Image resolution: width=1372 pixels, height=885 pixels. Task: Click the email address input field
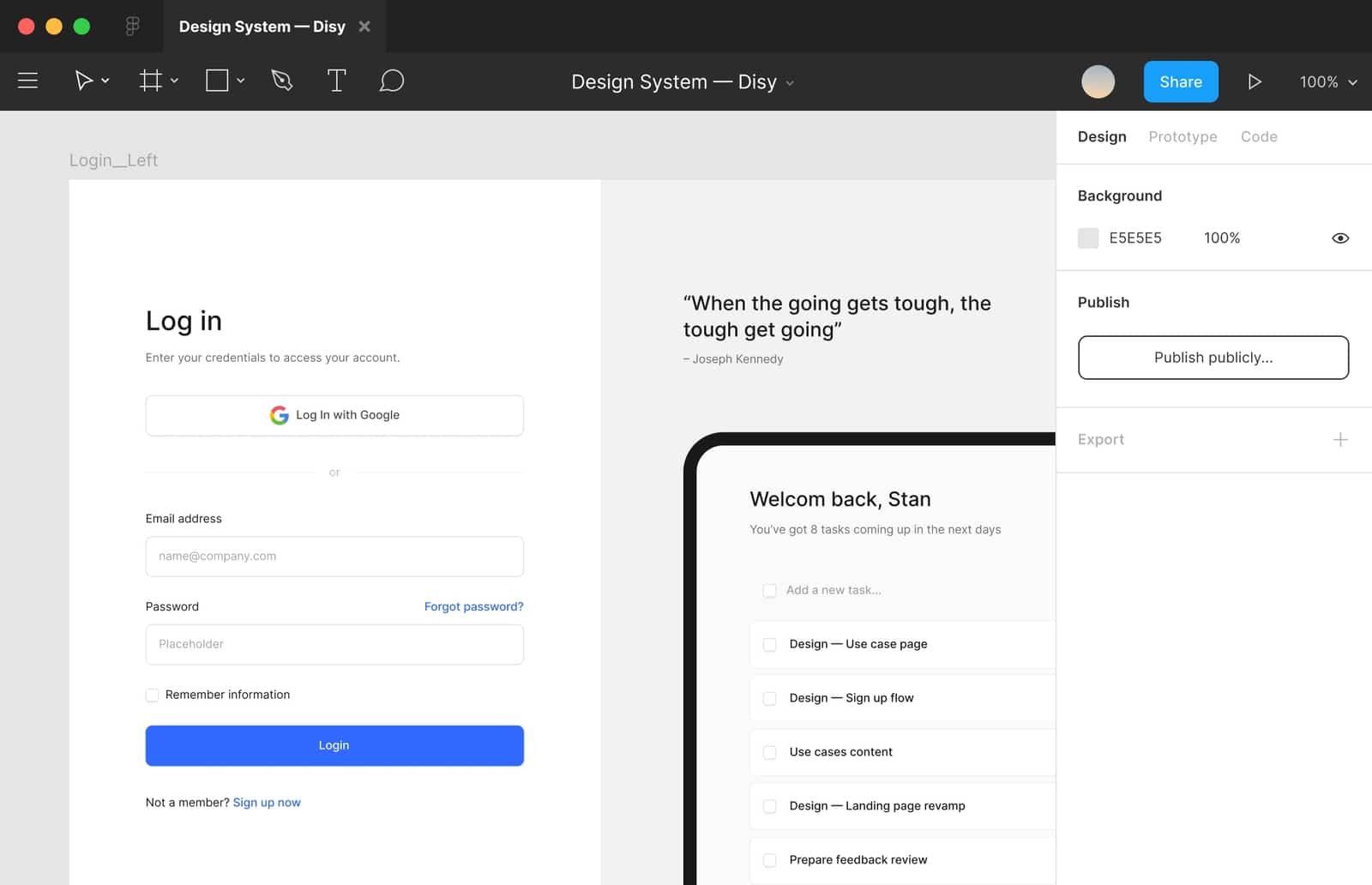point(334,557)
